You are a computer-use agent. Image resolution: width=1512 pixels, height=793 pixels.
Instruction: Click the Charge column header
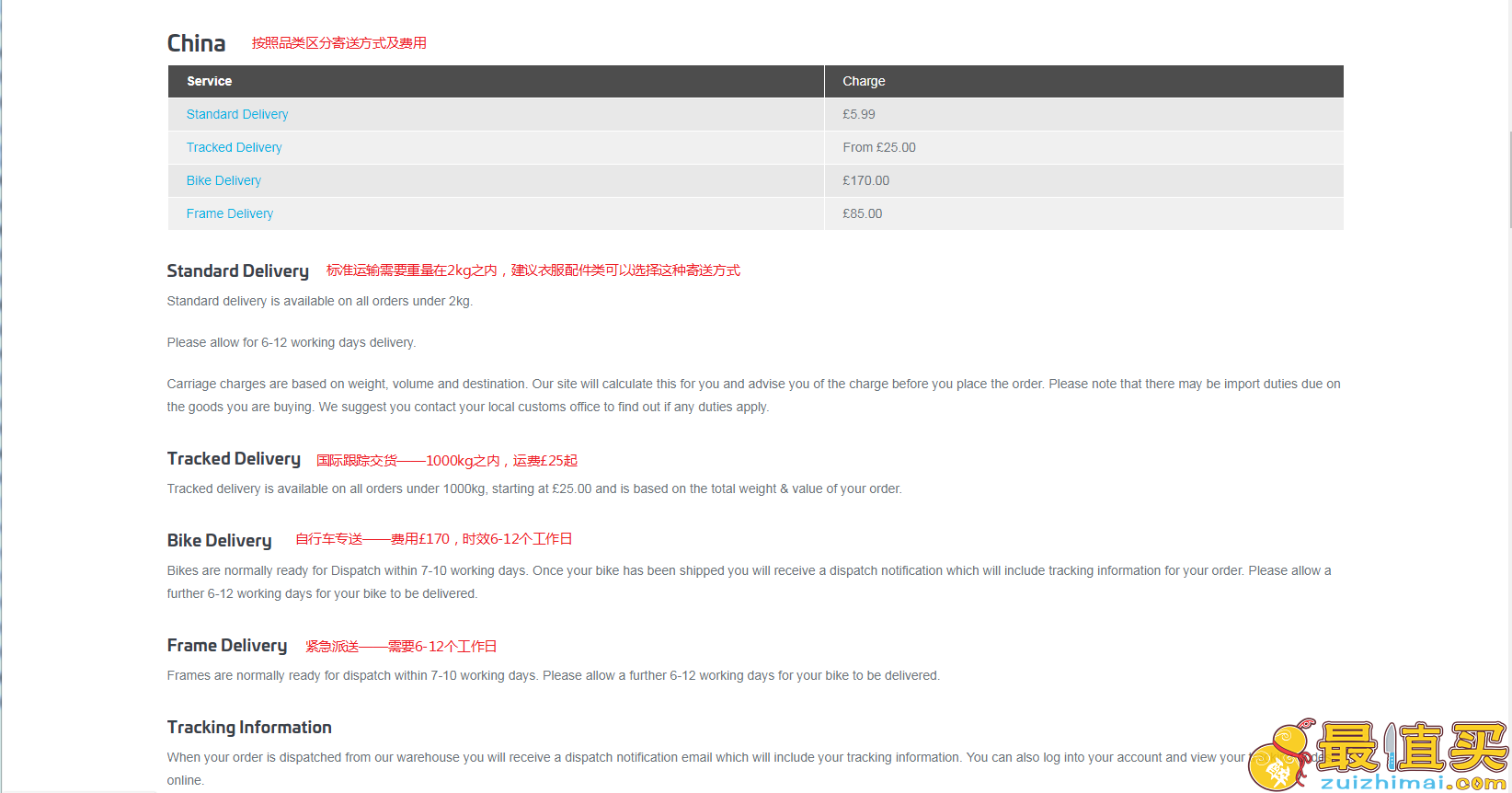(x=1083, y=81)
